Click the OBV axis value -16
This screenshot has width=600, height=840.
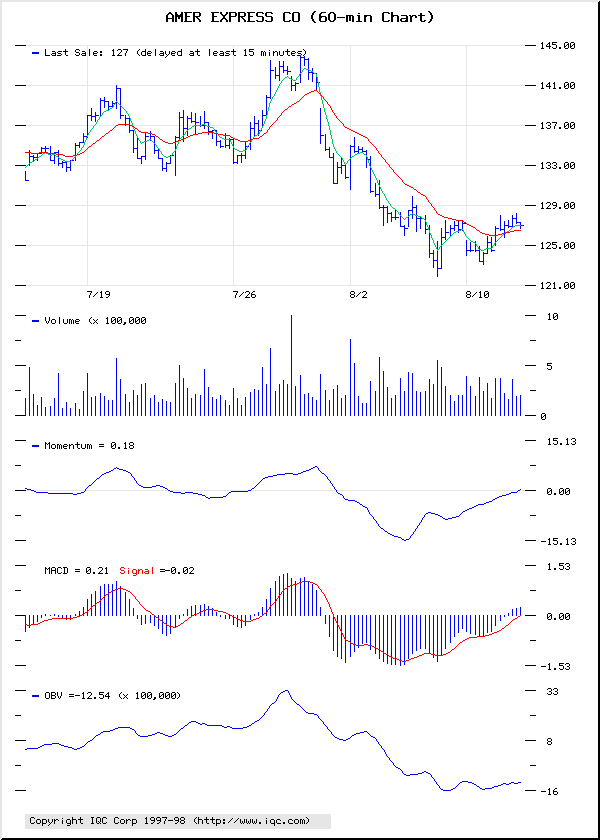(x=549, y=791)
